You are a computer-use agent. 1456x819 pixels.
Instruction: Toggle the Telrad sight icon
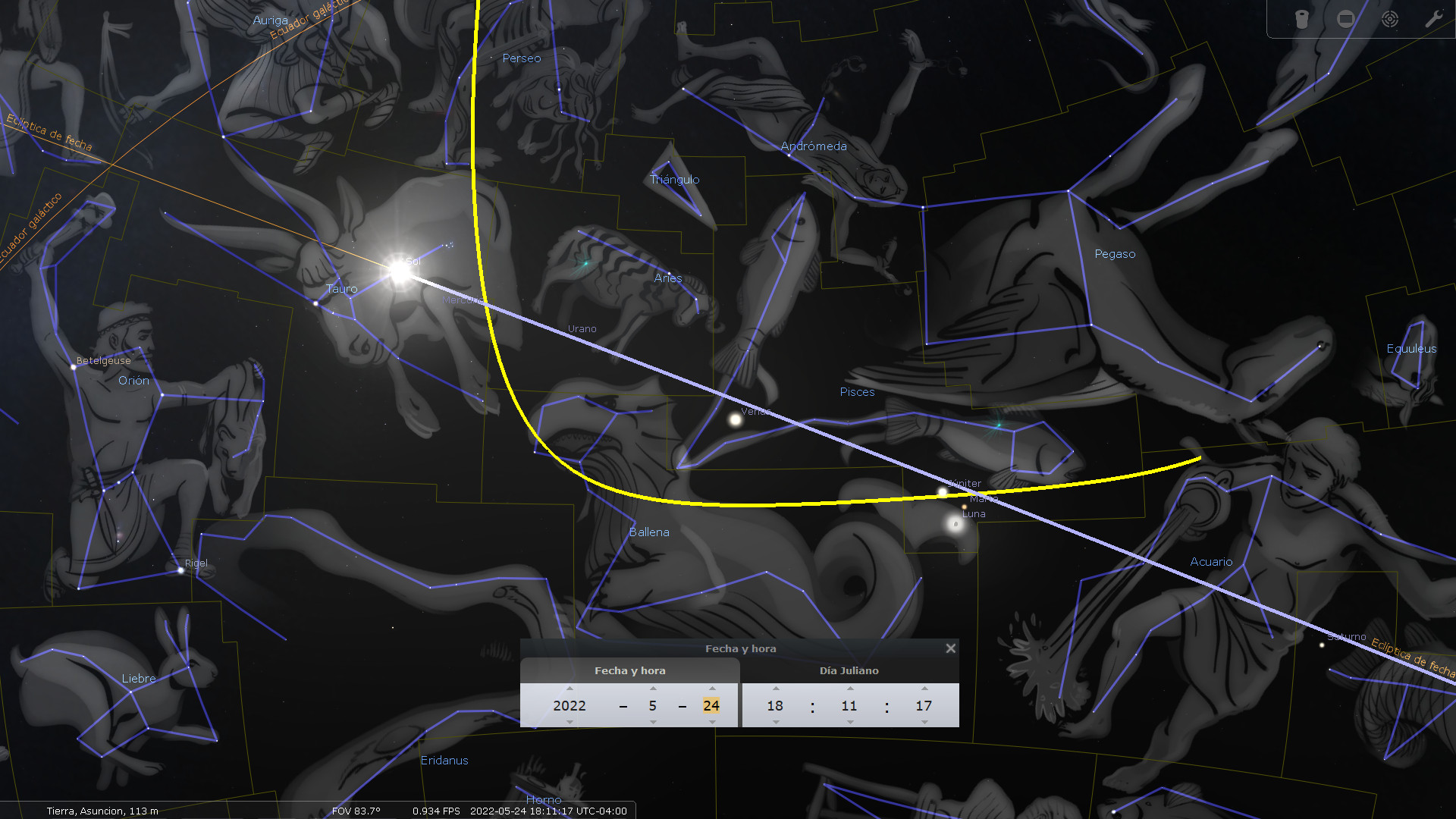coord(1390,19)
